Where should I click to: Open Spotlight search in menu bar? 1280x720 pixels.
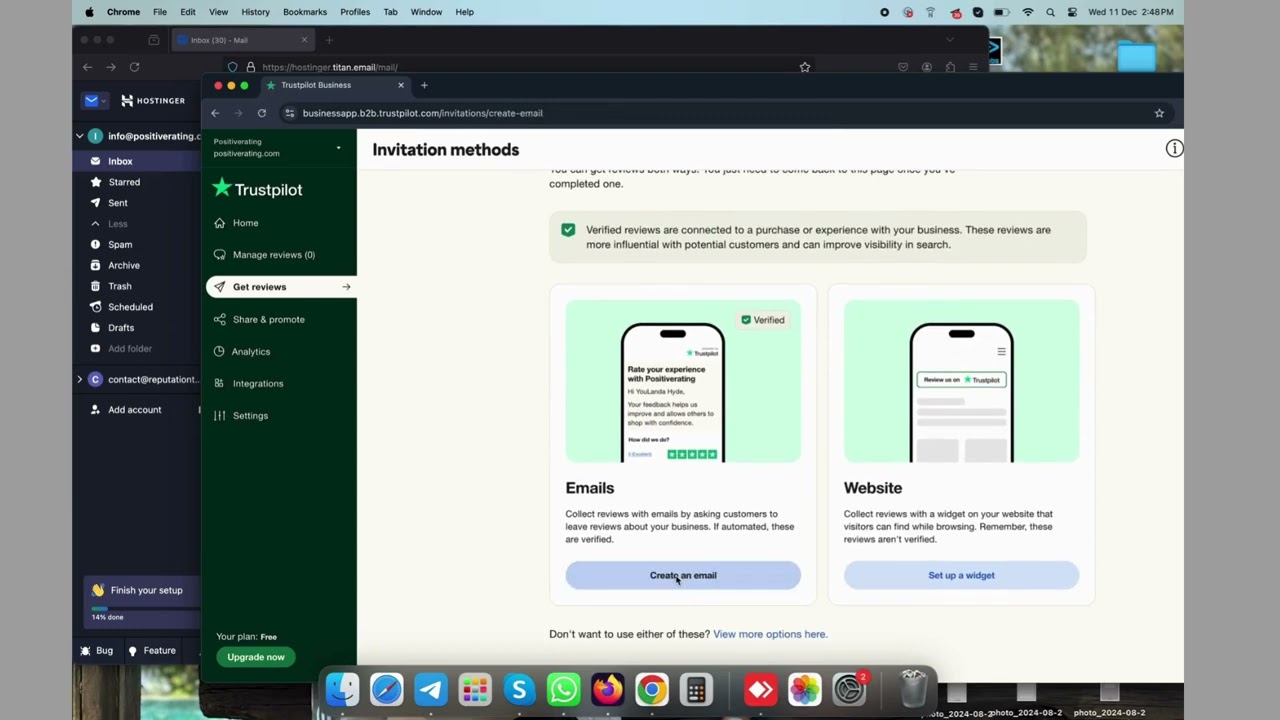point(1050,12)
